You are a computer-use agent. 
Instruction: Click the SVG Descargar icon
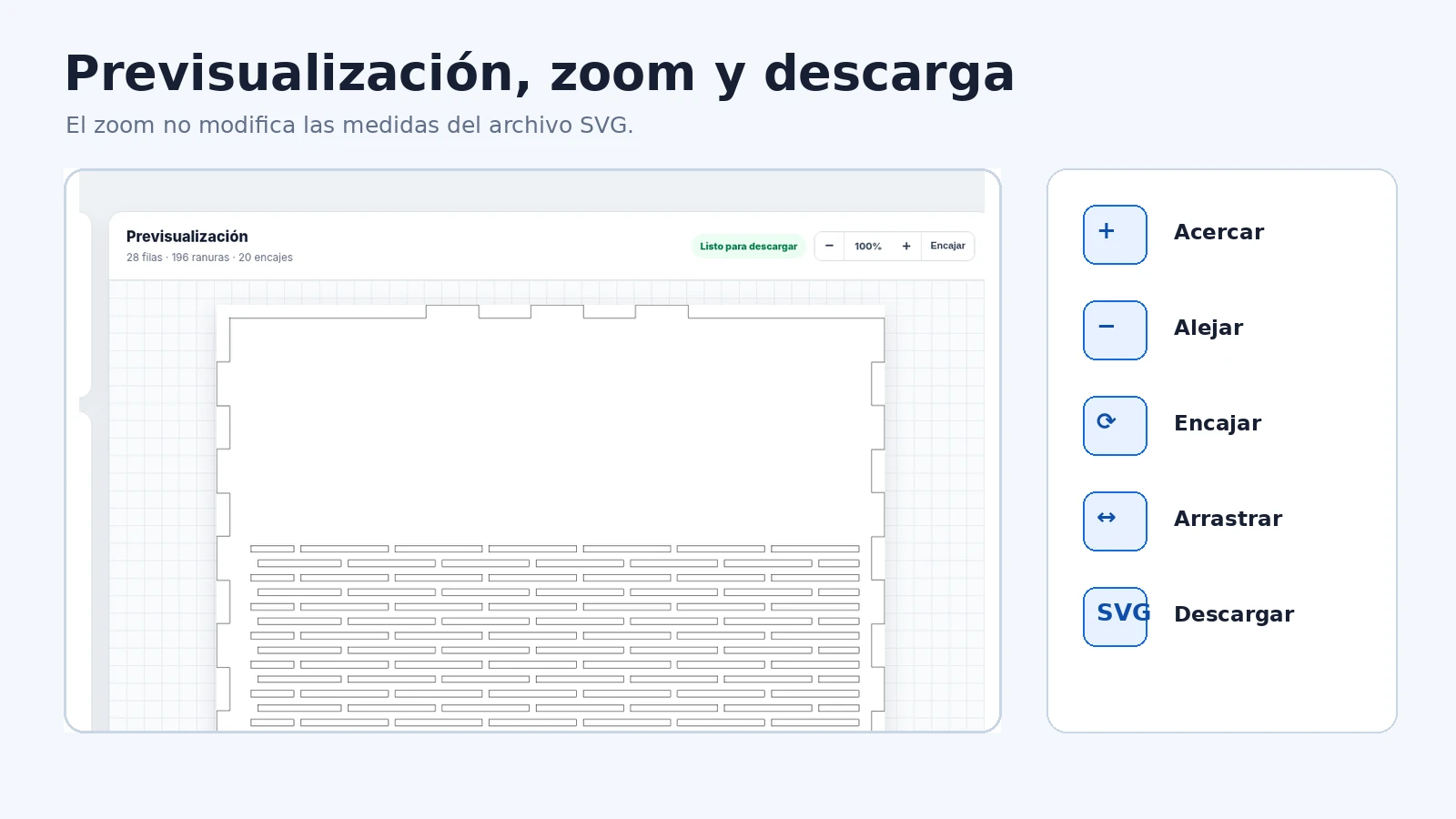(1115, 617)
